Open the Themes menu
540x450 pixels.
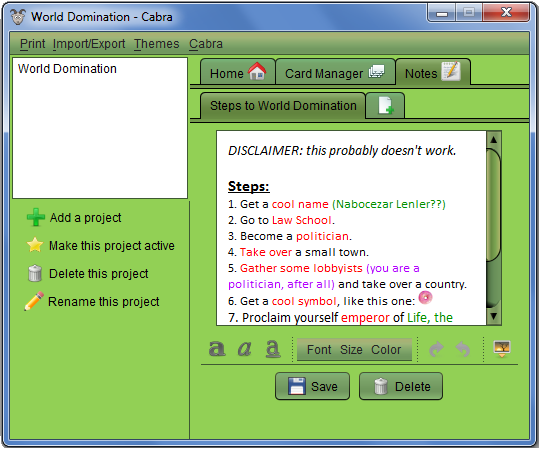click(x=157, y=44)
